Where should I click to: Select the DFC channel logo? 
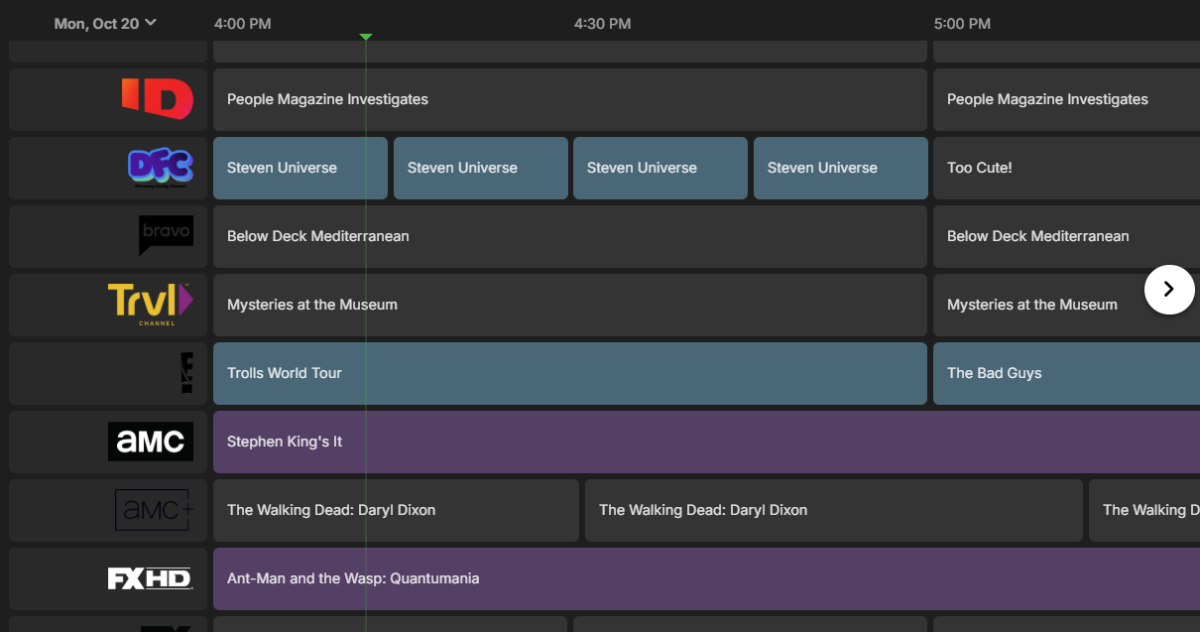tap(160, 168)
